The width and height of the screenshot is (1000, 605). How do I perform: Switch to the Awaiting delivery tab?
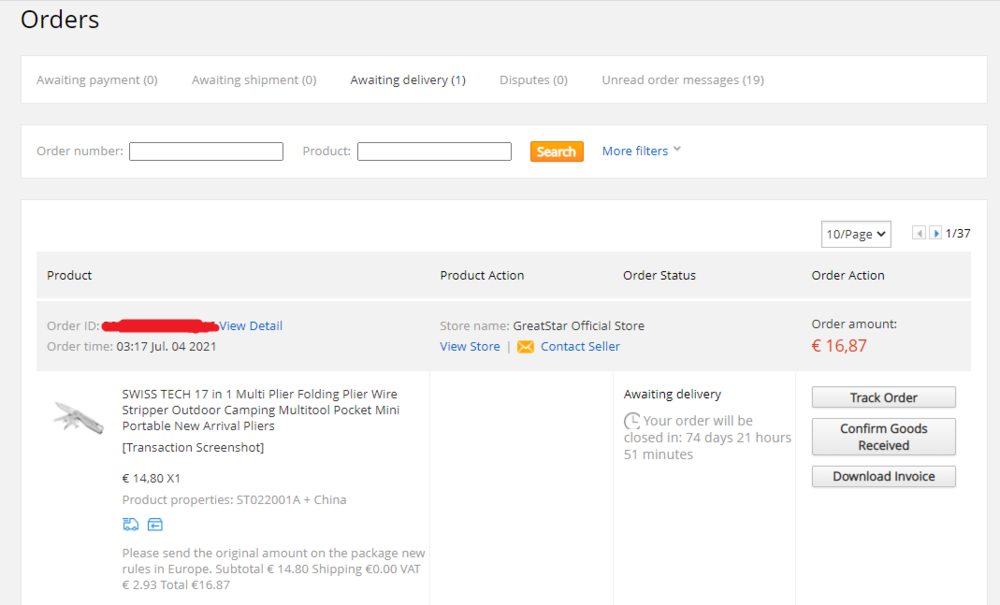408,79
